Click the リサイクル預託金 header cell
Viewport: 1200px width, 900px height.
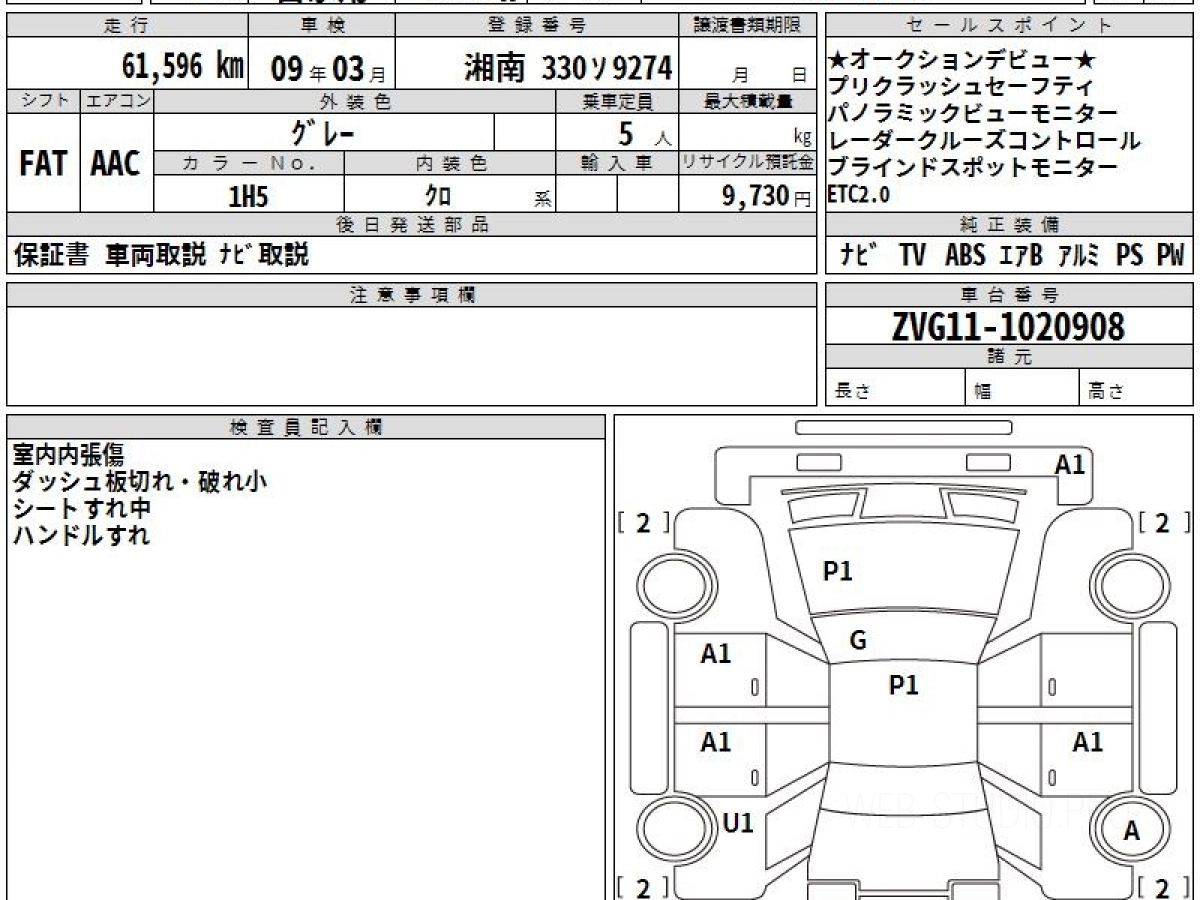click(749, 164)
